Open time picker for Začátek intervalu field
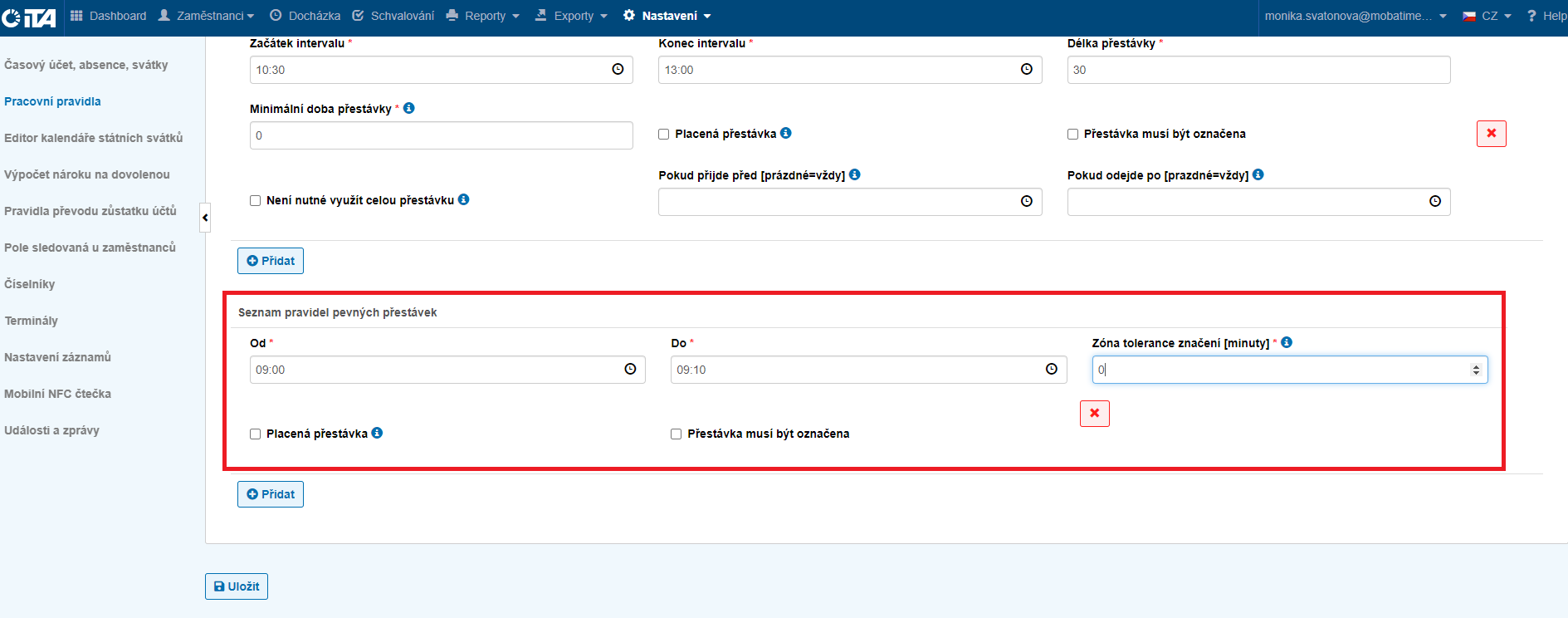This screenshot has width=1568, height=618. (x=618, y=70)
